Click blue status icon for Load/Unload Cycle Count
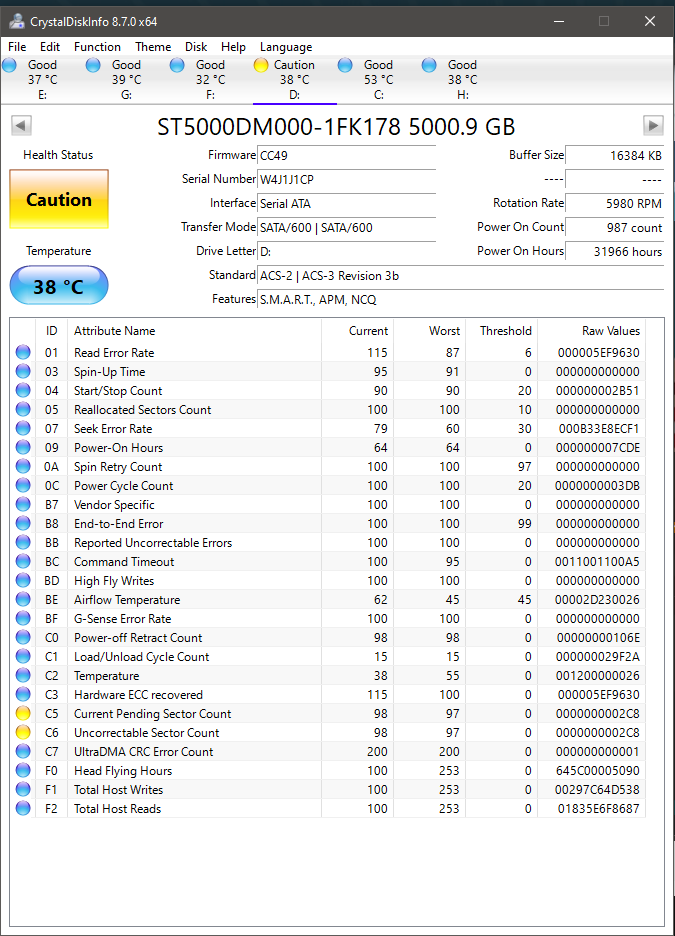The width and height of the screenshot is (675, 936). point(23,657)
